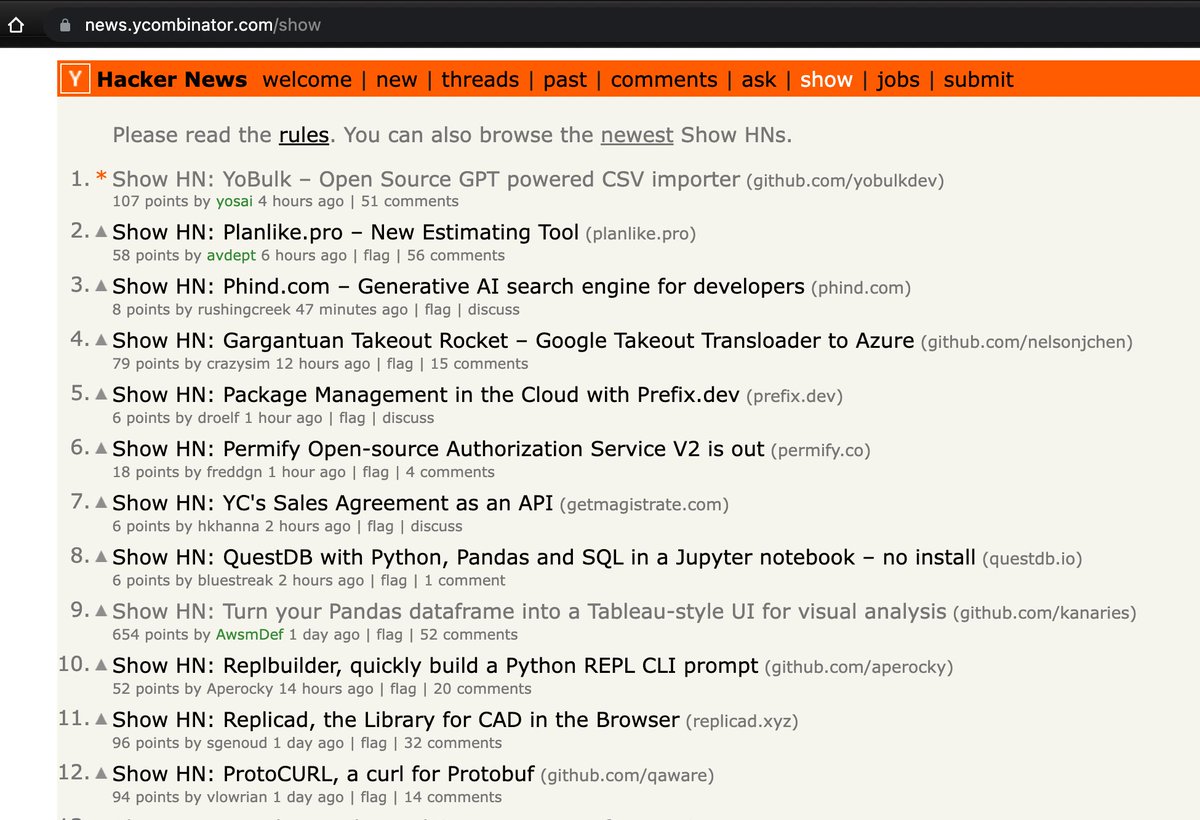Open the 4 comments on Permify
1200x820 pixels.
pos(450,472)
